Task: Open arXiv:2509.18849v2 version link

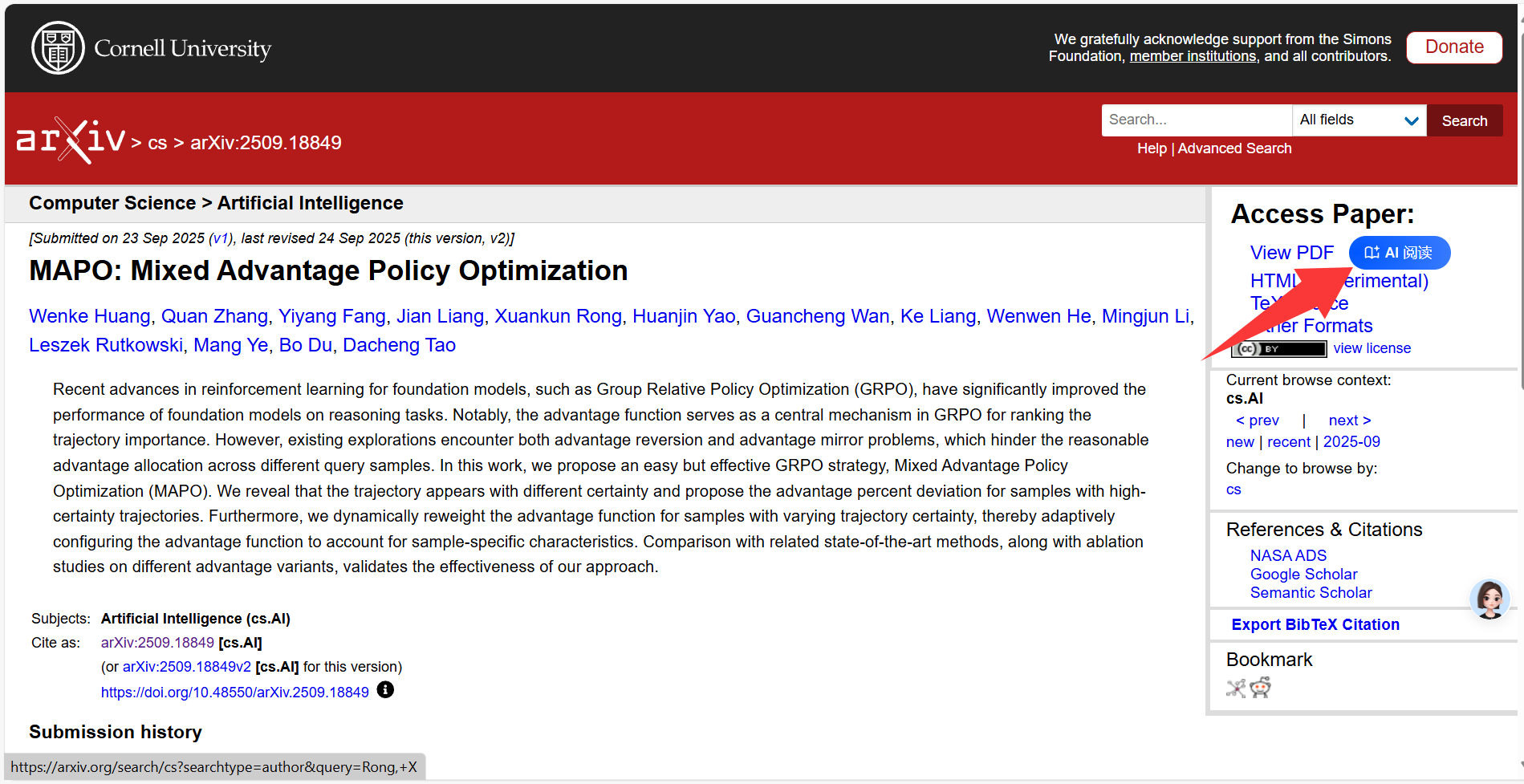Action: pos(187,667)
